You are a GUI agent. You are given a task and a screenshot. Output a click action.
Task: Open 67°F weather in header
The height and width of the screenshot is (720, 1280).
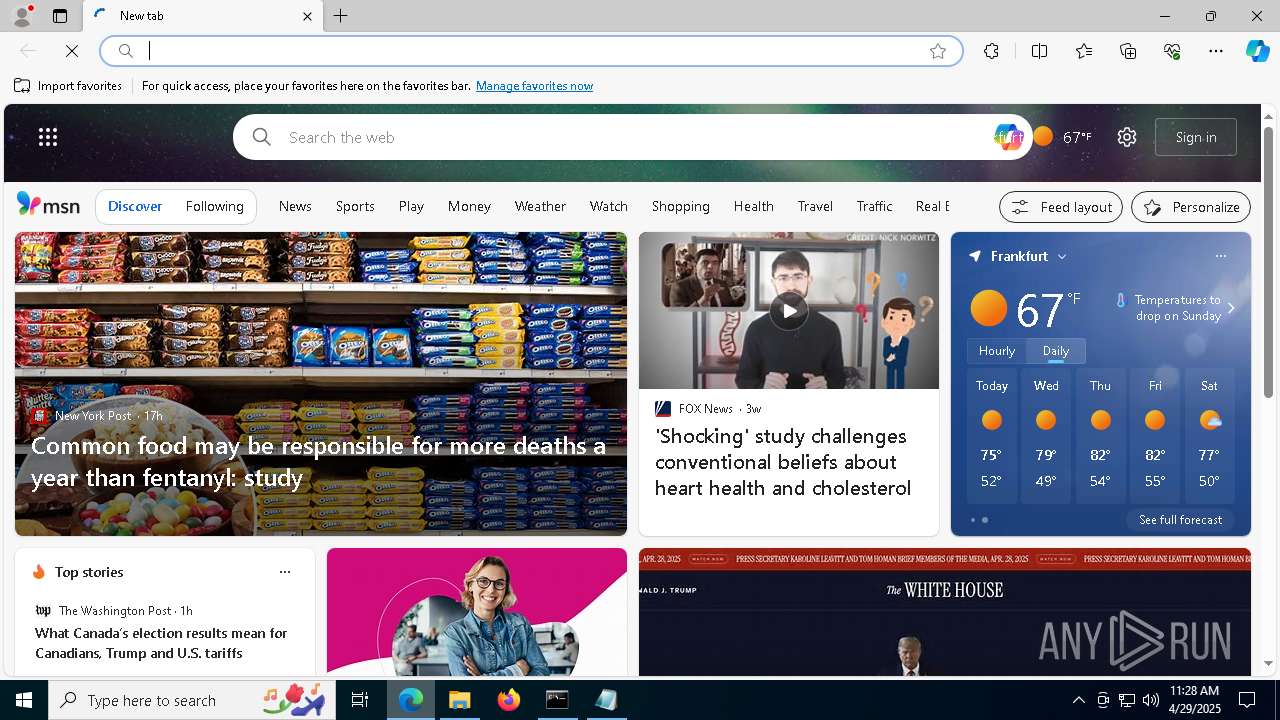coord(1062,137)
